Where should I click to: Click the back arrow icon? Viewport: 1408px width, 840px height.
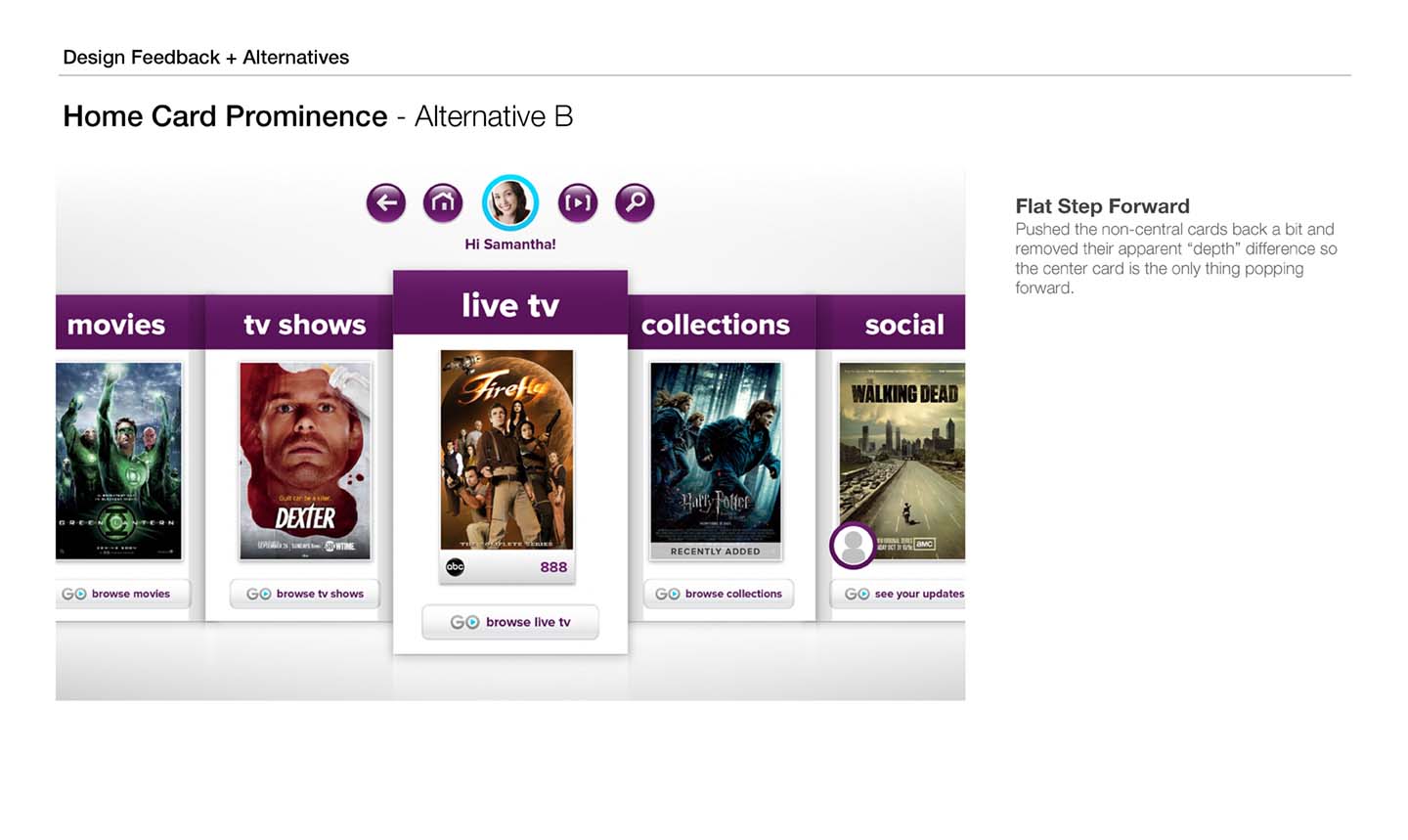coord(386,202)
